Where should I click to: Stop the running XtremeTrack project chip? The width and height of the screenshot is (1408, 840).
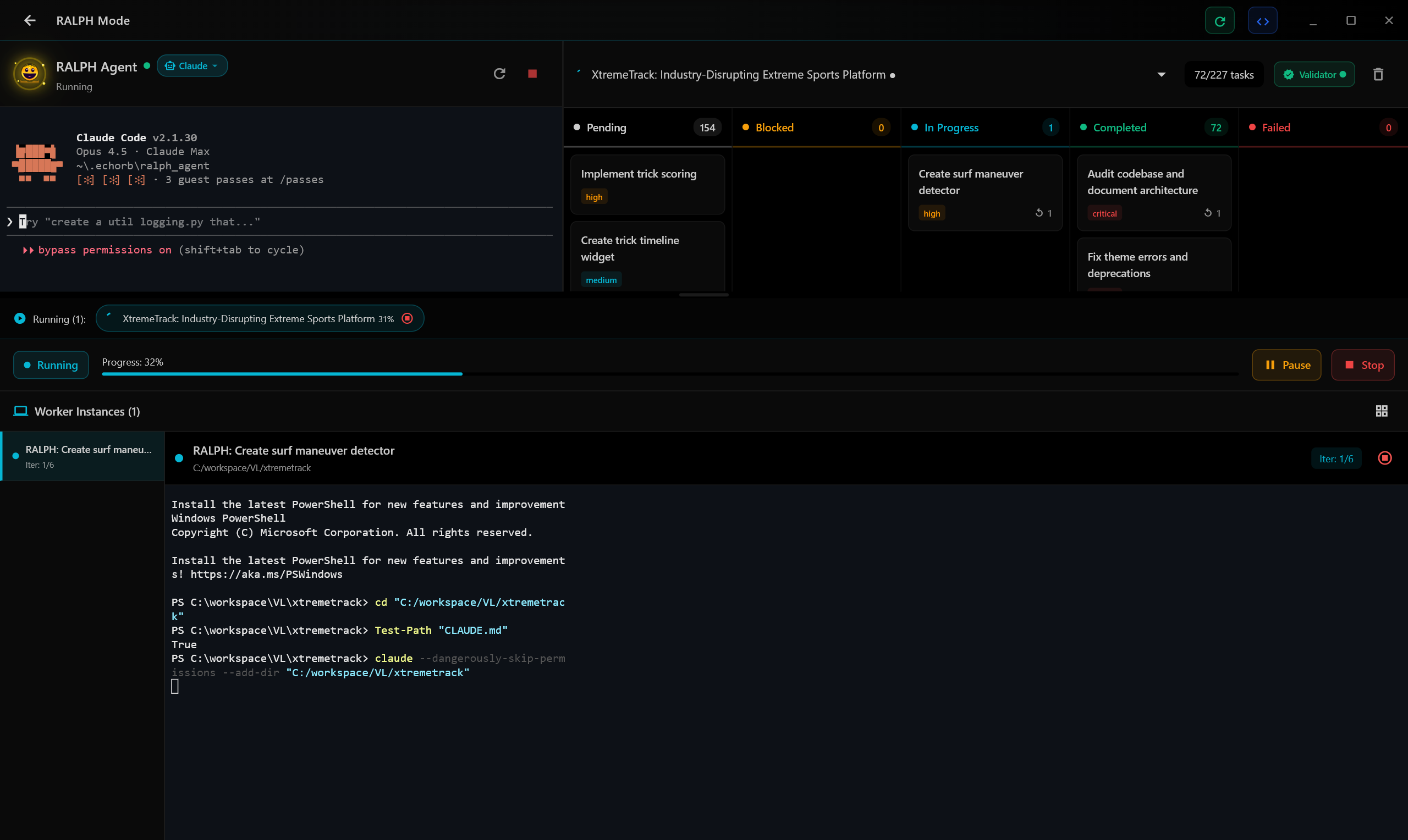pyautogui.click(x=407, y=318)
